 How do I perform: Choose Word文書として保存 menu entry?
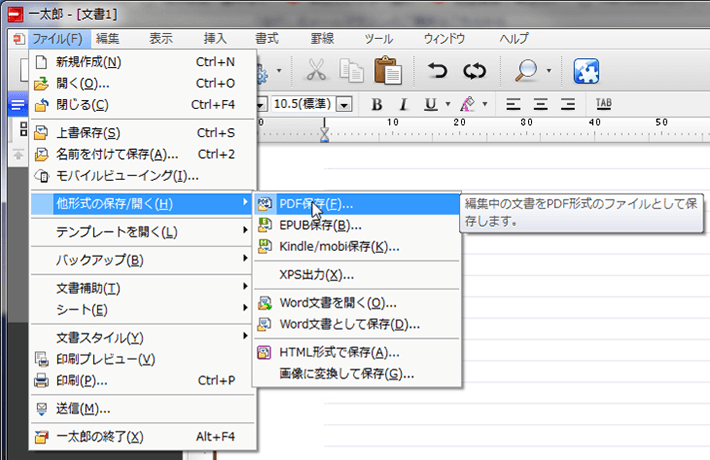tap(349, 324)
